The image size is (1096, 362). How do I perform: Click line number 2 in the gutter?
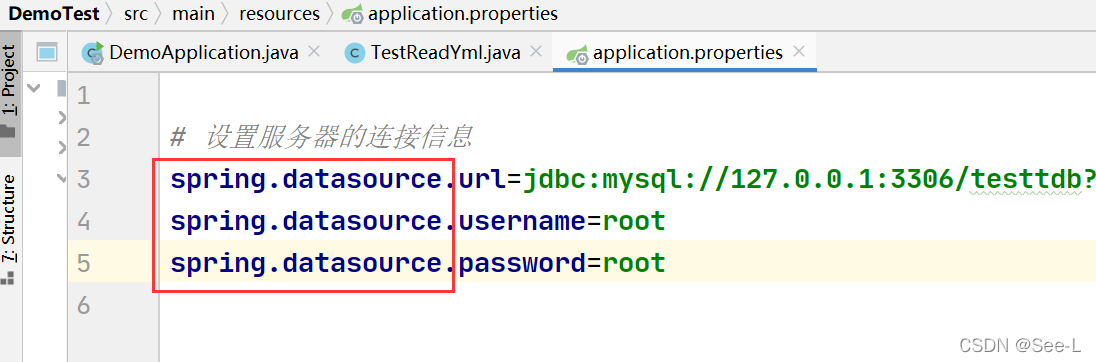(x=84, y=138)
